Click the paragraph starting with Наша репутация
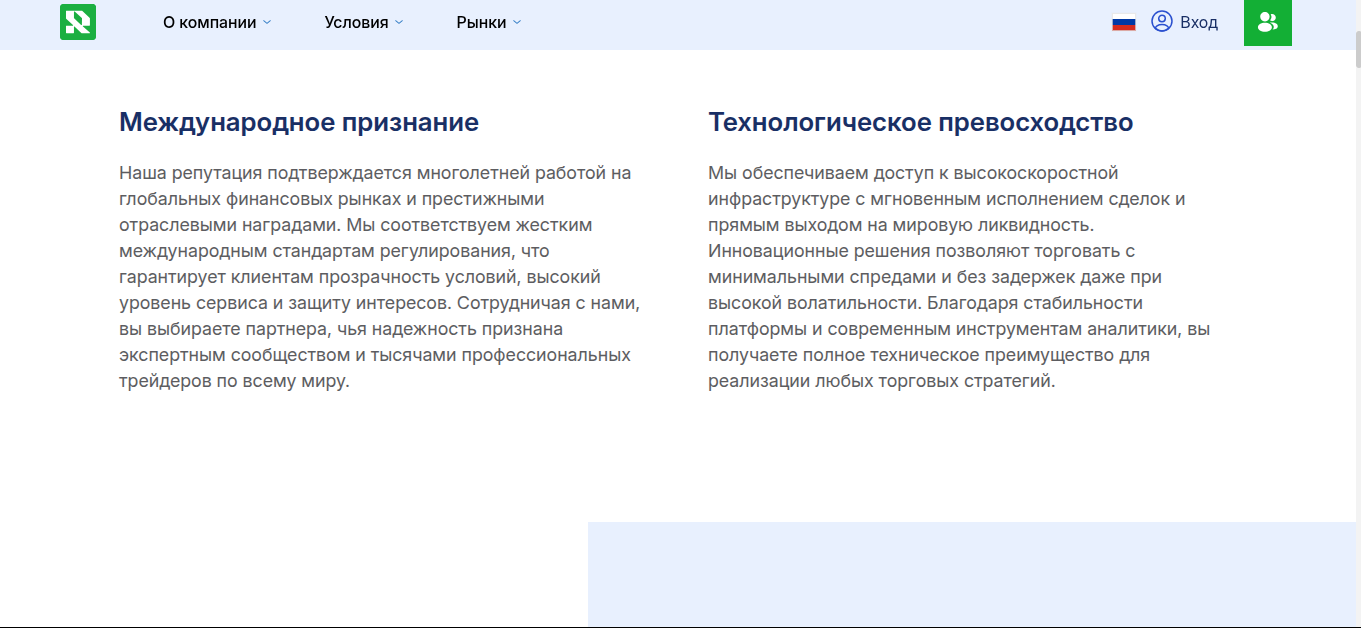Image resolution: width=1361 pixels, height=628 pixels. coord(378,277)
